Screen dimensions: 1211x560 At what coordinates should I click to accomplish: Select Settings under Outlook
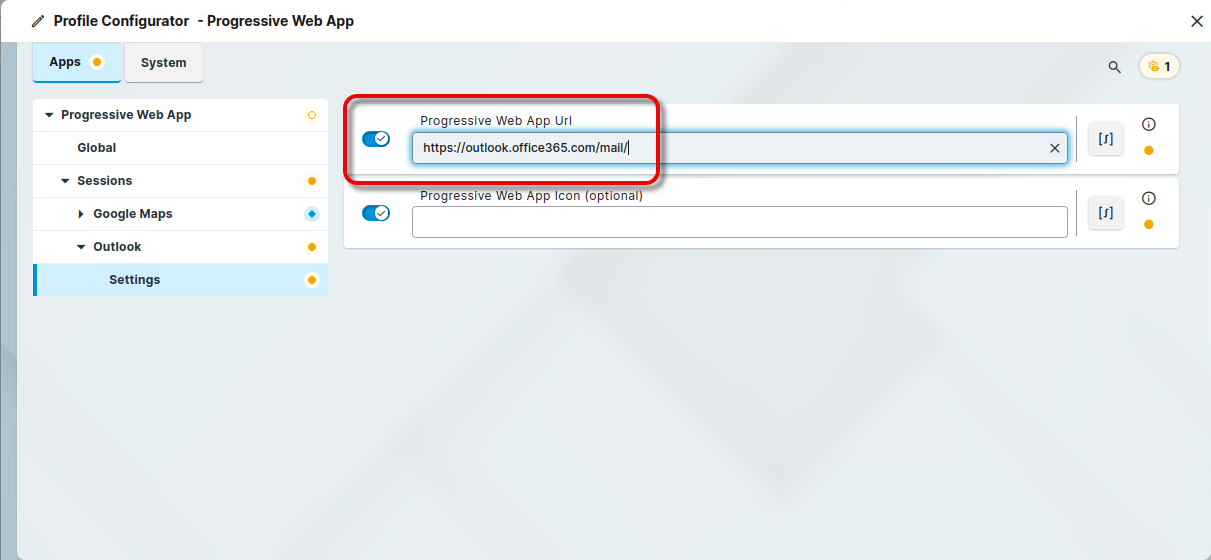click(x=135, y=280)
